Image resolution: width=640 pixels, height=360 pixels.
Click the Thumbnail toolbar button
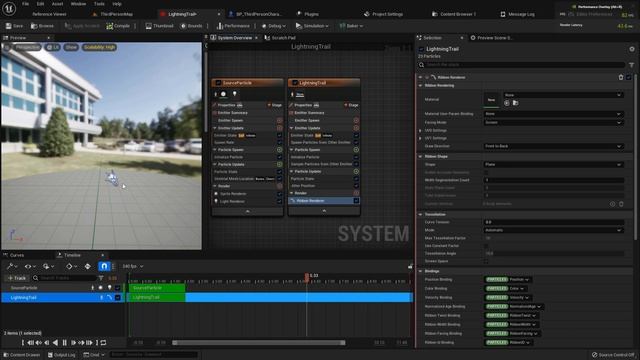click(160, 26)
